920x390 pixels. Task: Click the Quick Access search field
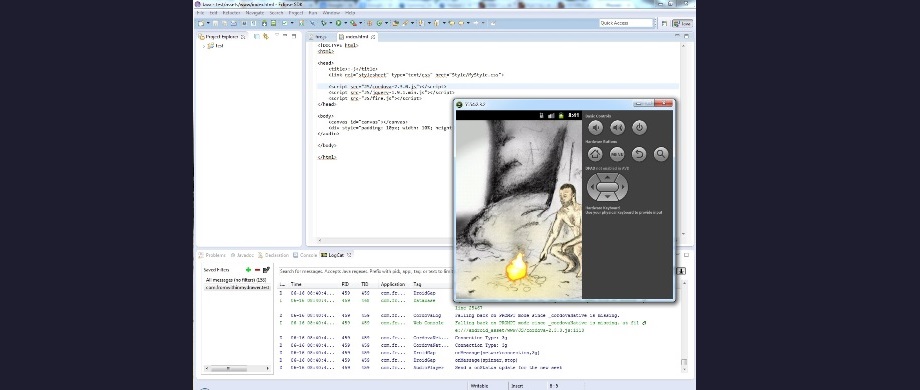[626, 23]
